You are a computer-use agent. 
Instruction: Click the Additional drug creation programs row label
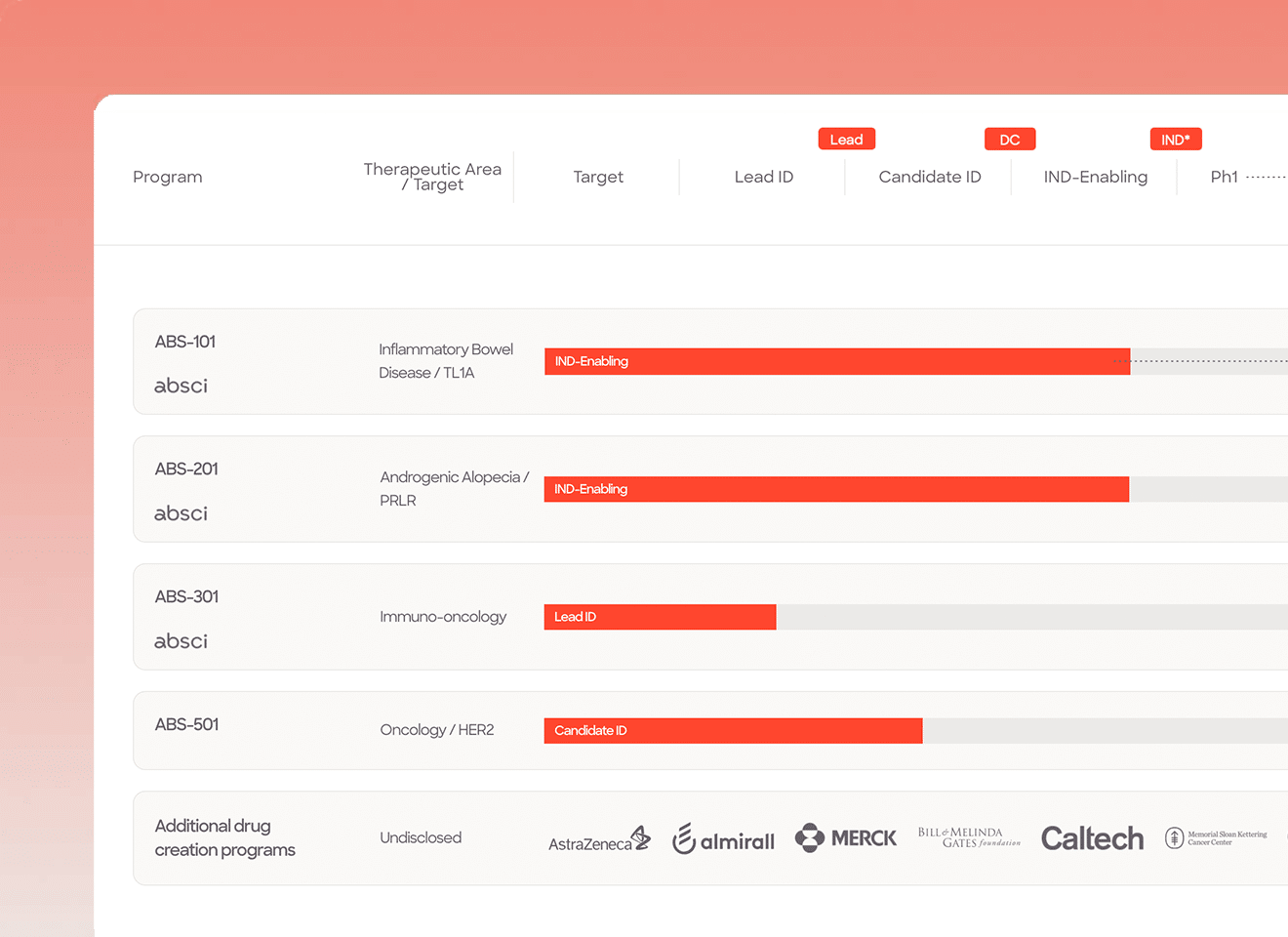coord(225,837)
